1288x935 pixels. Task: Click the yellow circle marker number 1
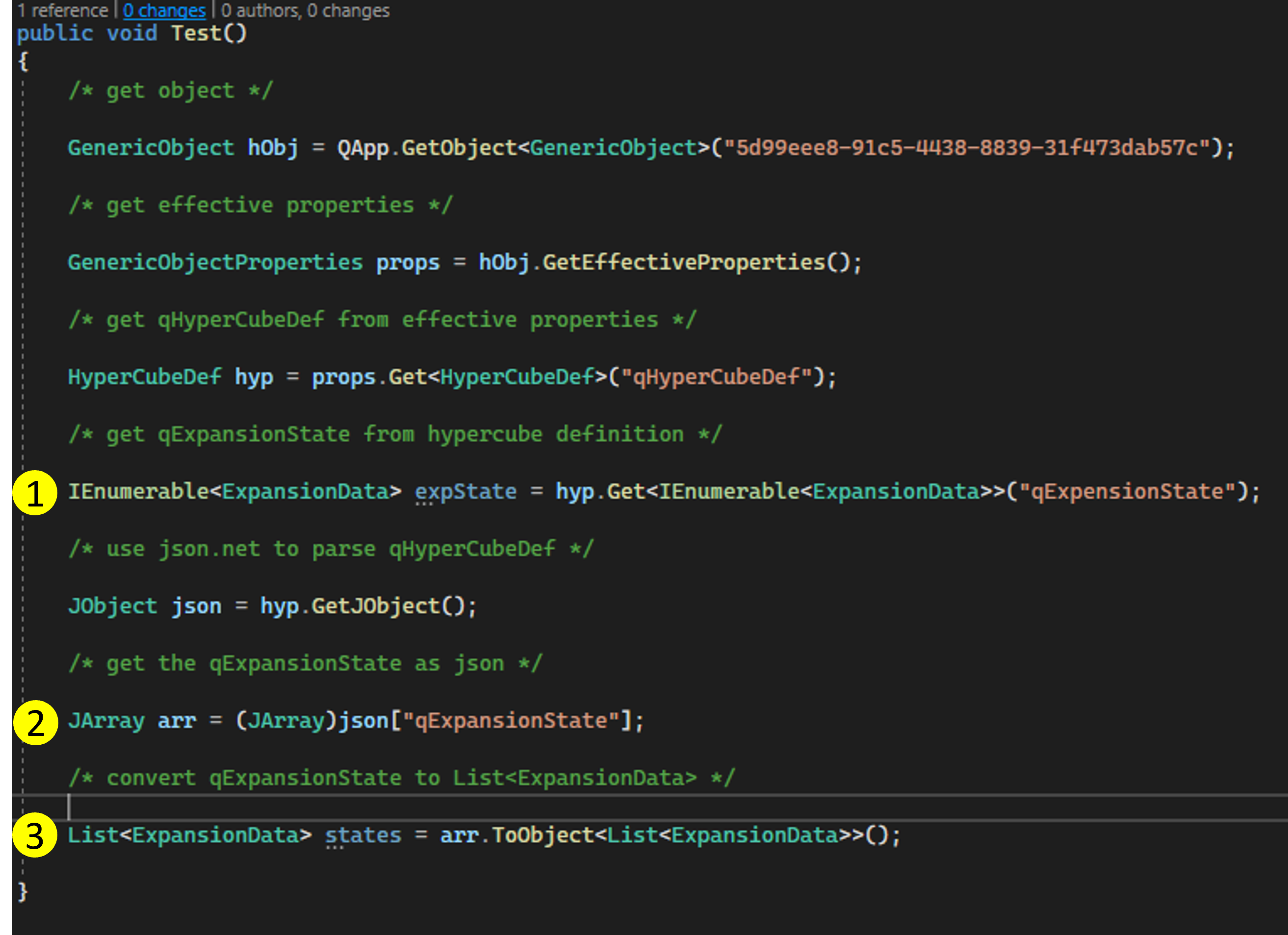(35, 493)
